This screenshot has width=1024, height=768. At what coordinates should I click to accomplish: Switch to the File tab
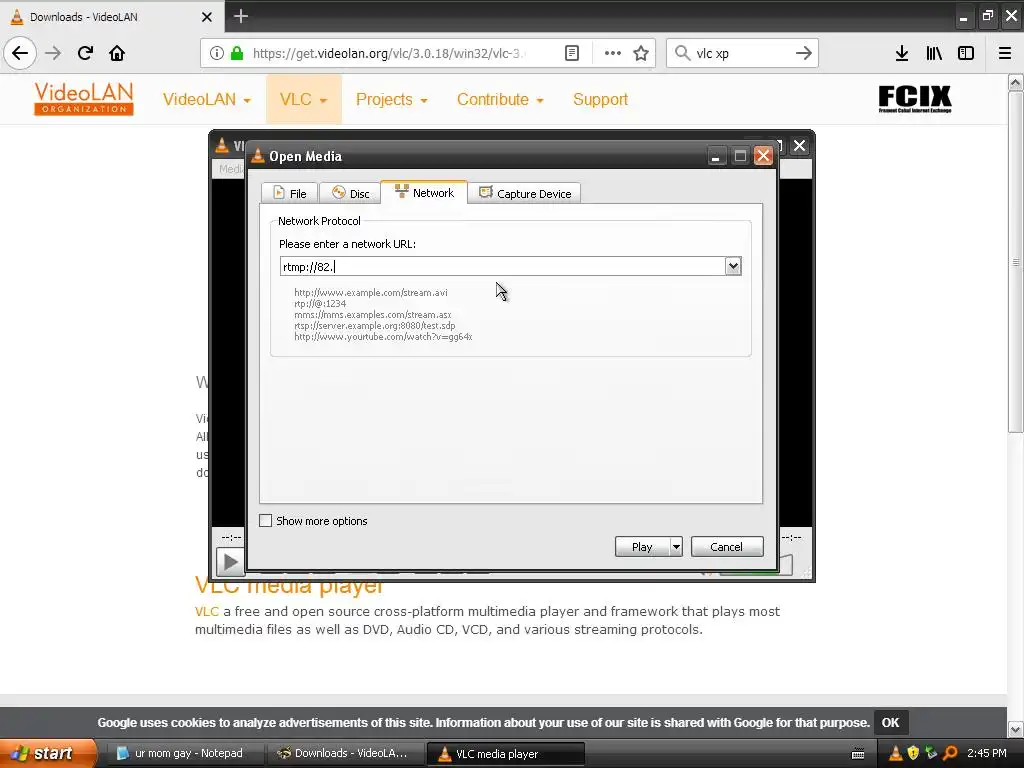click(x=289, y=193)
